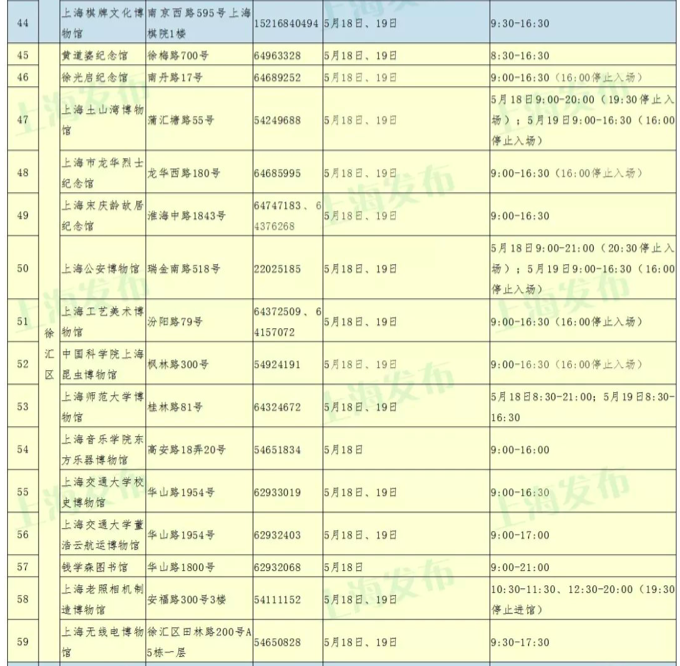The image size is (680, 666).
Task: Click the phone number 64963328
Action: point(277,56)
